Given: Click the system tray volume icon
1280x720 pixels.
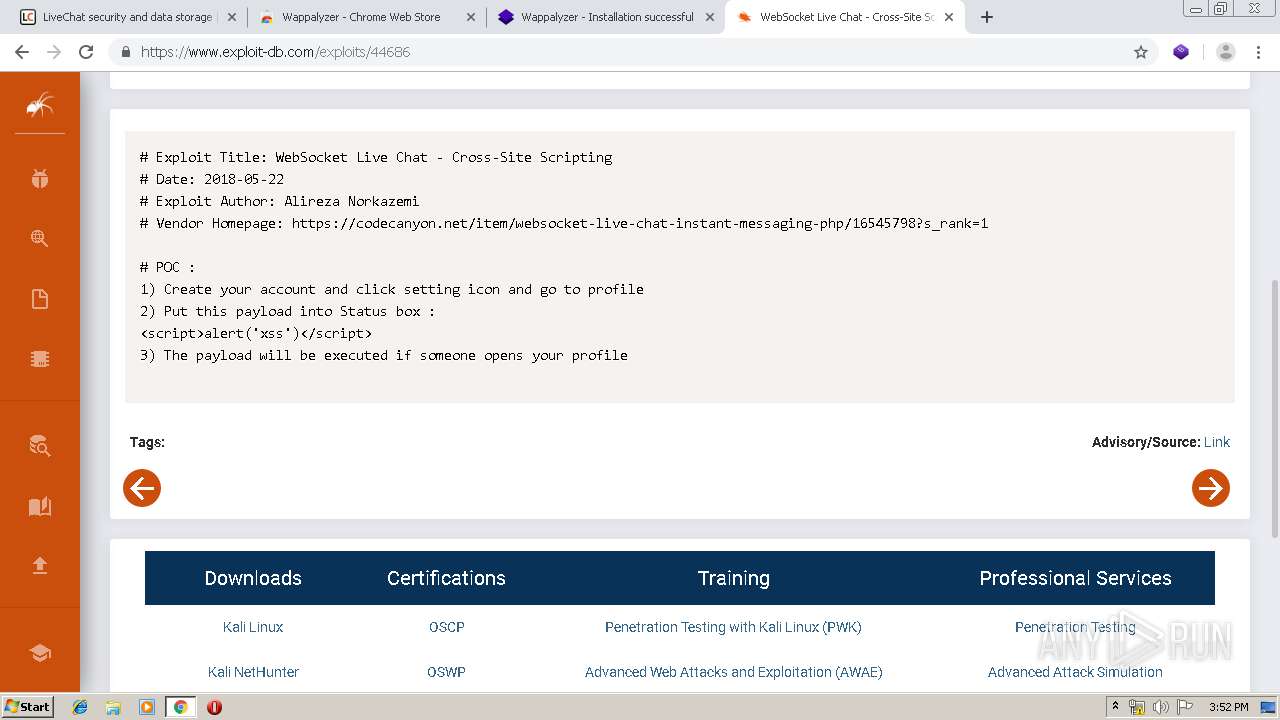Looking at the screenshot, I should (1161, 707).
